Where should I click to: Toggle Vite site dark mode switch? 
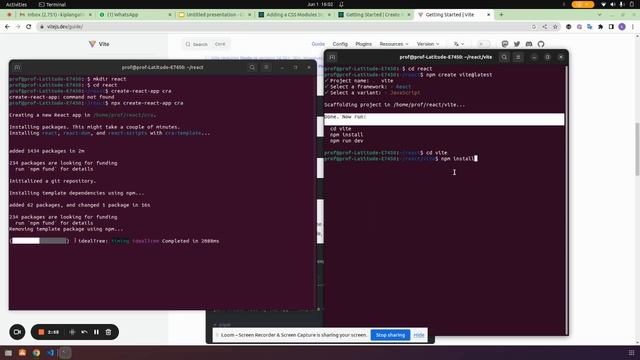pyautogui.click(x=483, y=44)
